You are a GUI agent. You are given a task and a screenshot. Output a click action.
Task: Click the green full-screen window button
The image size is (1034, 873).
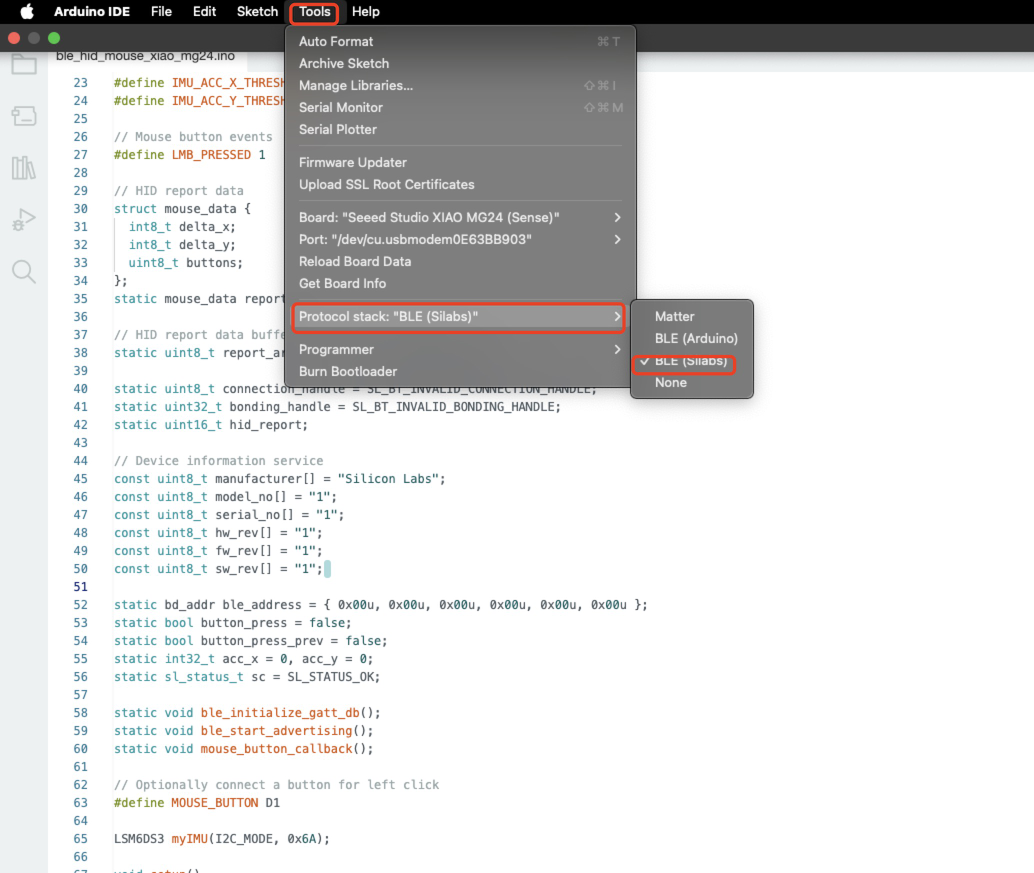54,38
